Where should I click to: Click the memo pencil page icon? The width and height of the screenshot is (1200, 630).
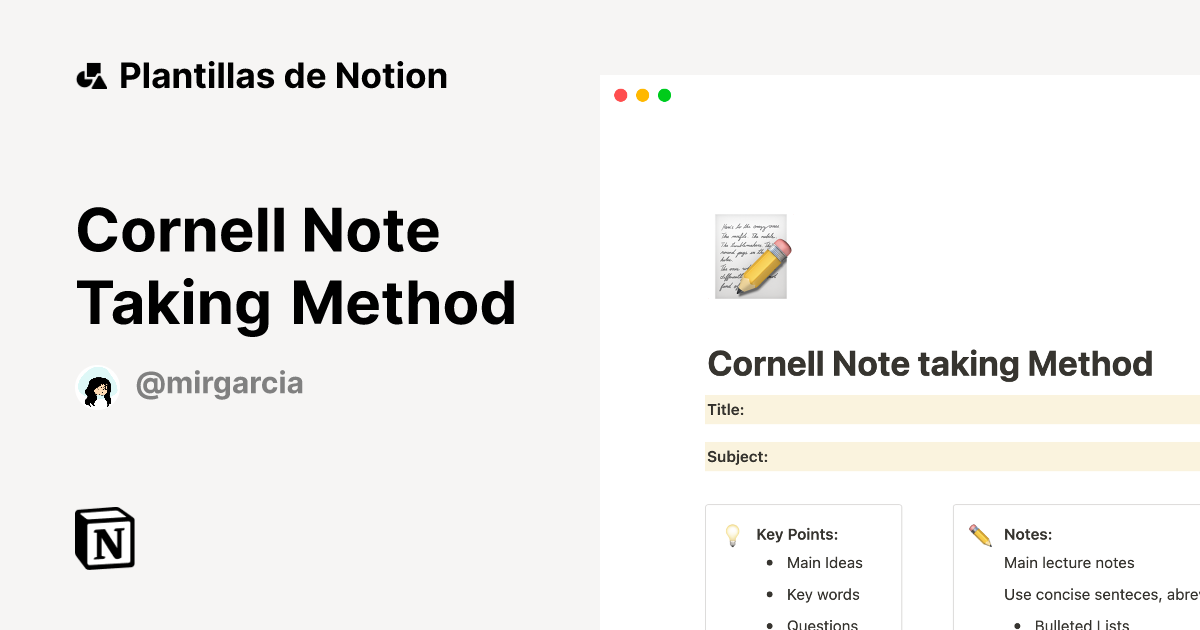pyautogui.click(x=752, y=255)
